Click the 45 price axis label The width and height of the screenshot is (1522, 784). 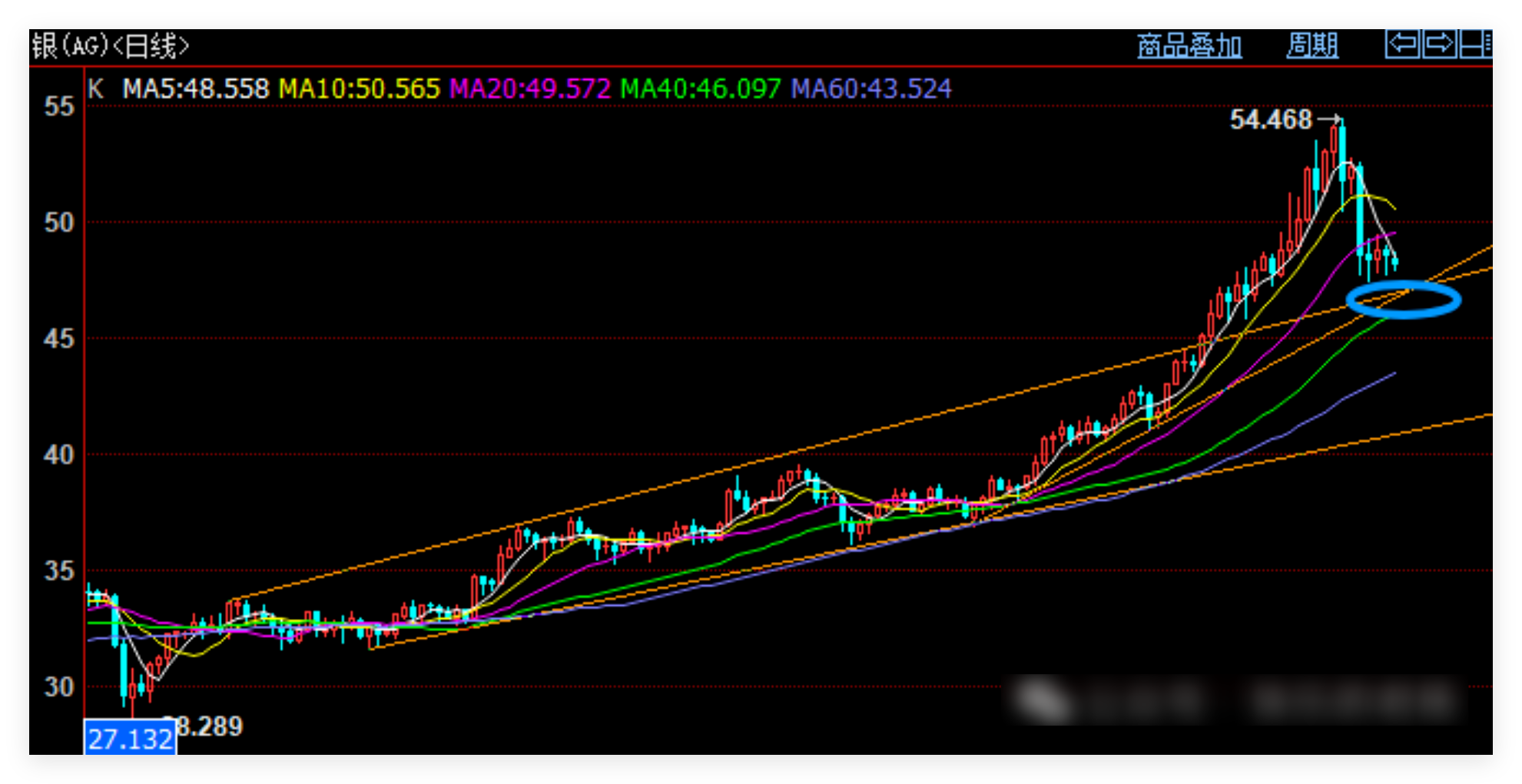59,339
